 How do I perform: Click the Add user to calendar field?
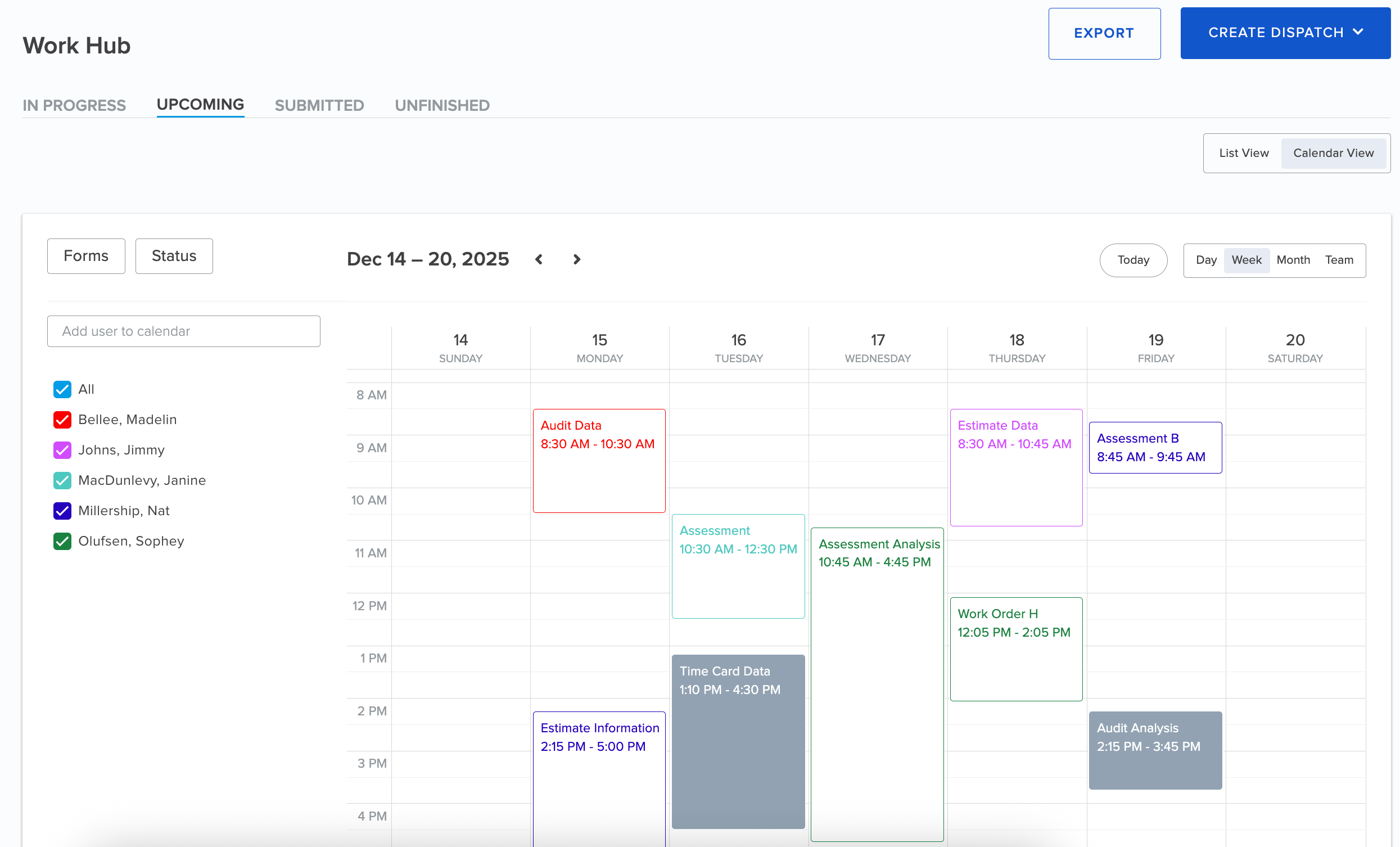(x=183, y=331)
